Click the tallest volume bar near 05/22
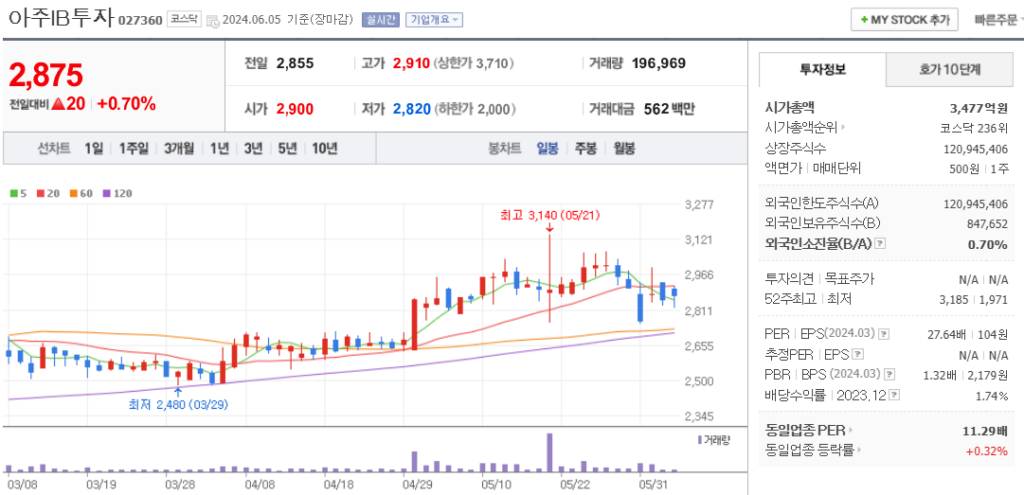1024x495 pixels. pos(550,453)
